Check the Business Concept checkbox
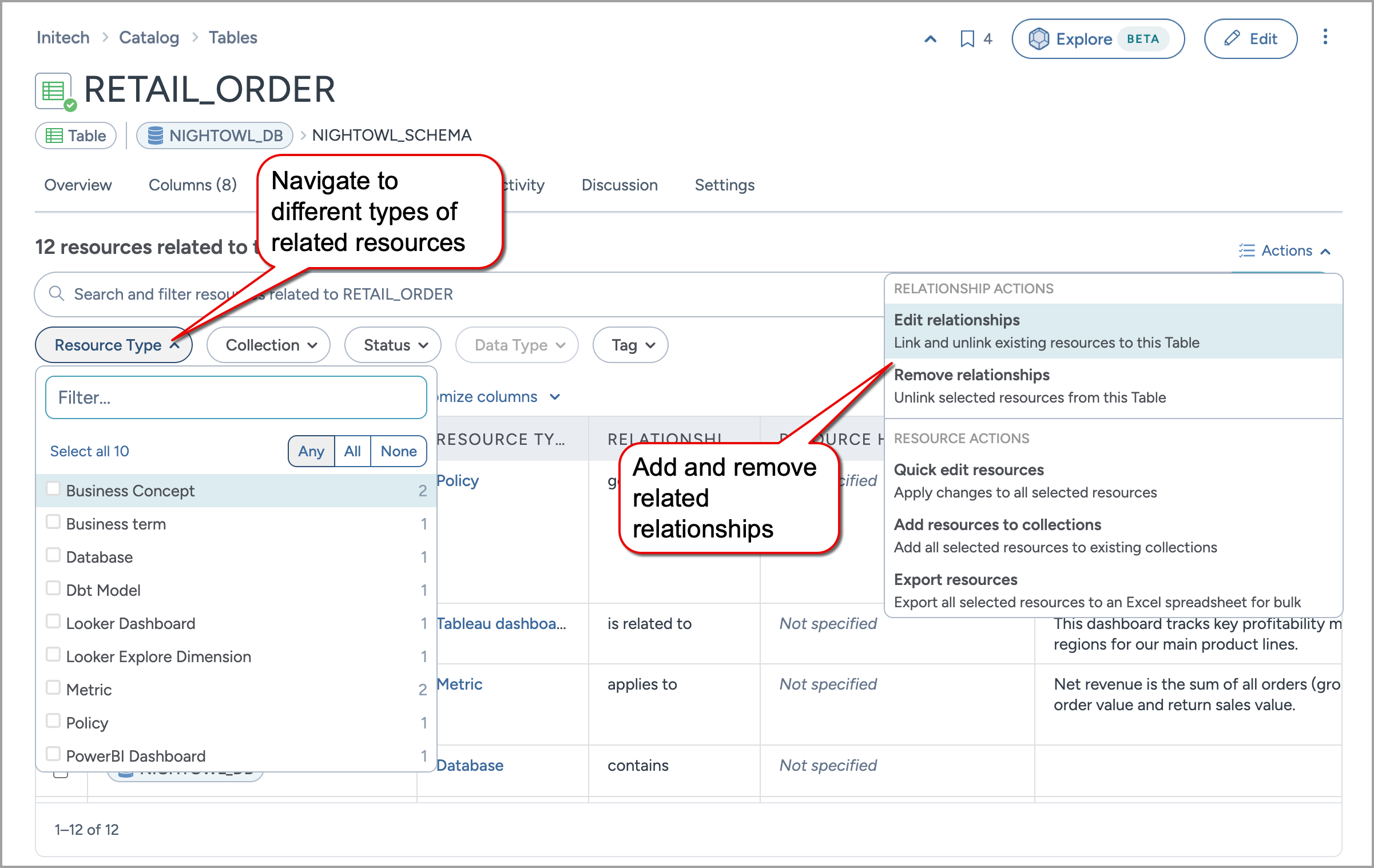Viewport: 1374px width, 868px height. pos(53,489)
